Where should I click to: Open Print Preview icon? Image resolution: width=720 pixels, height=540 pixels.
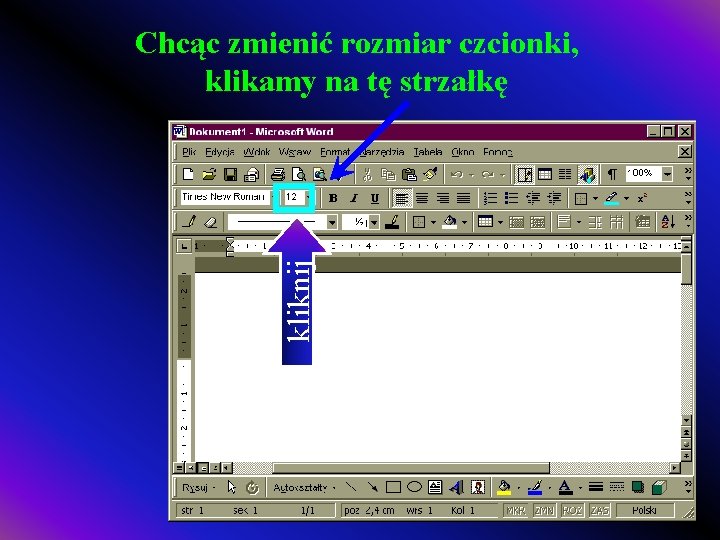point(298,174)
